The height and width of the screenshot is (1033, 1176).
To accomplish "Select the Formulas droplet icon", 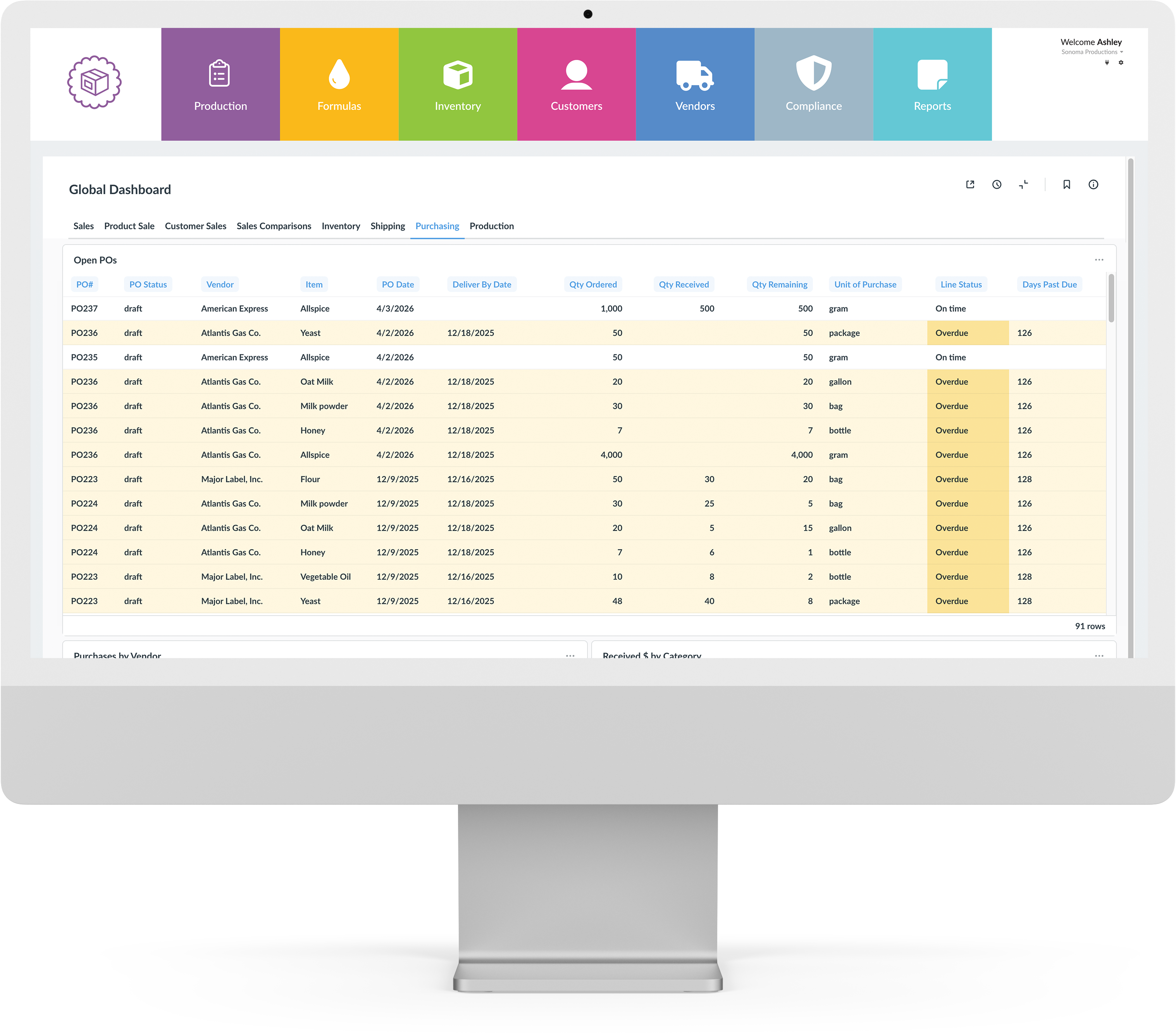I will (x=339, y=74).
